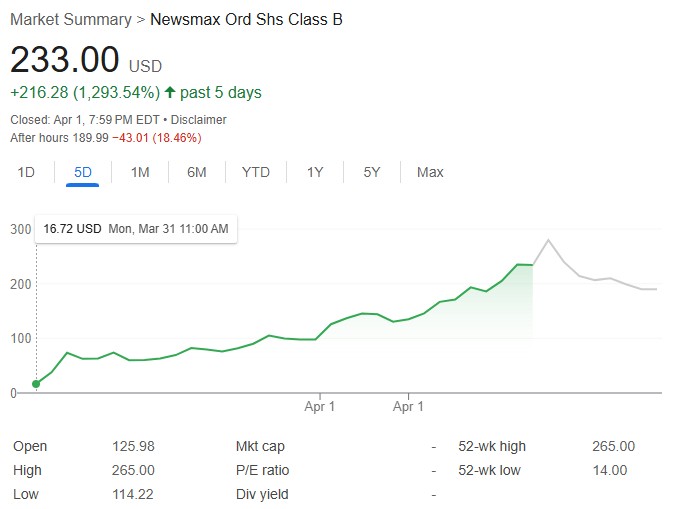Click 'Newsmax Ord Shs Class B' title
This screenshot has height=509, width=674.
246,20
